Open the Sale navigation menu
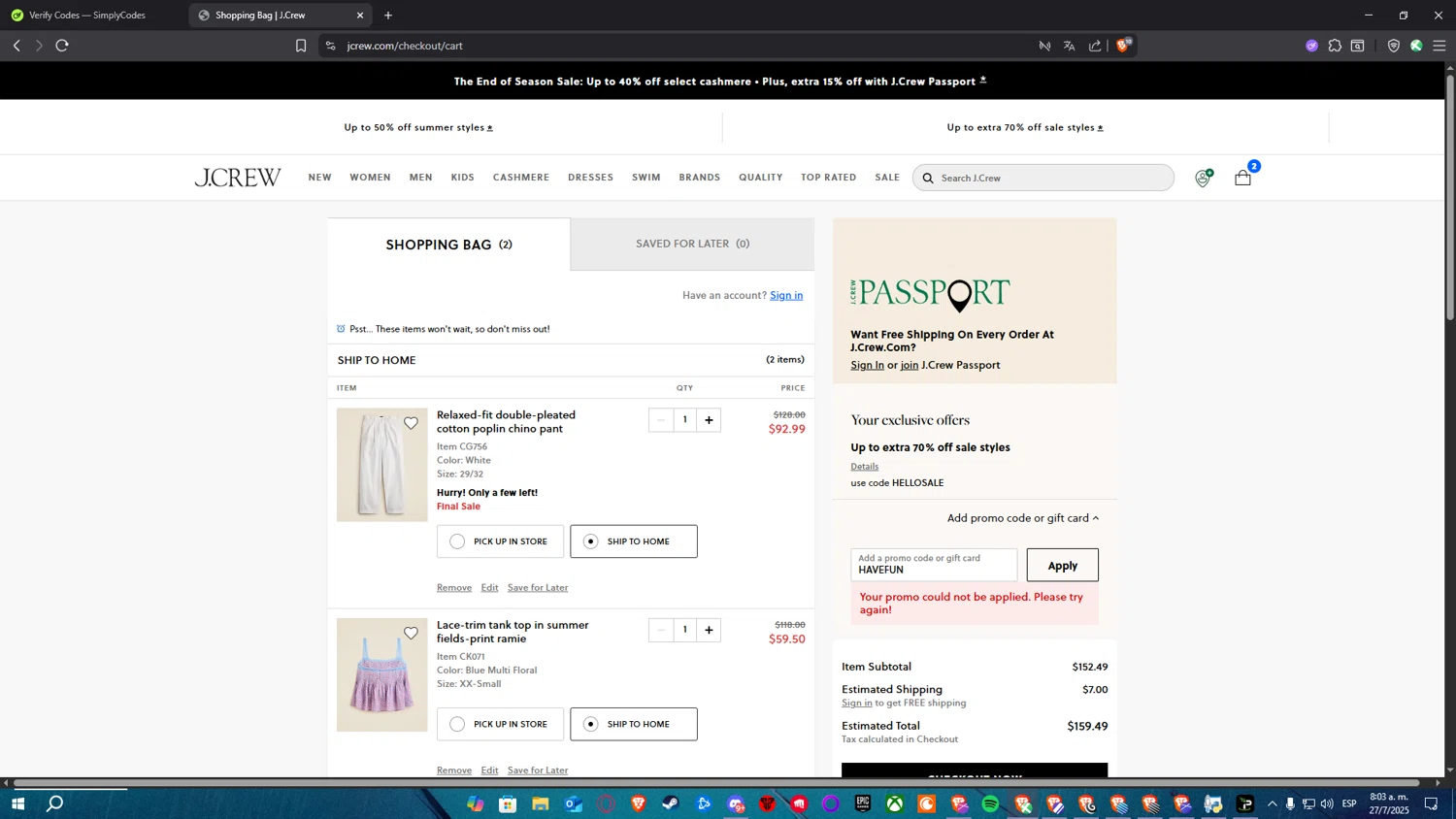1456x819 pixels. (887, 178)
